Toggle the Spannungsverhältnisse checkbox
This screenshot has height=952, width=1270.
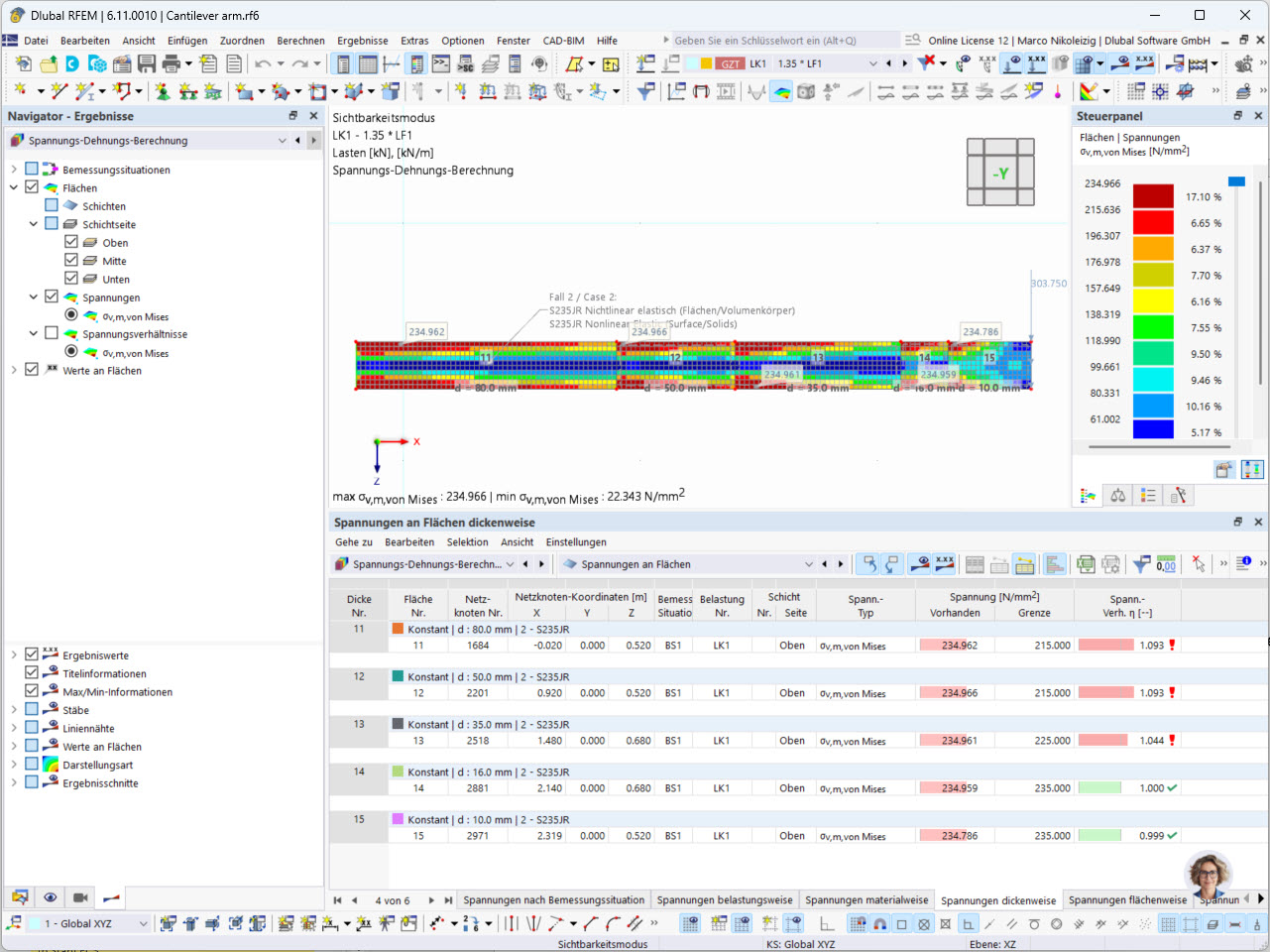pyautogui.click(x=52, y=333)
